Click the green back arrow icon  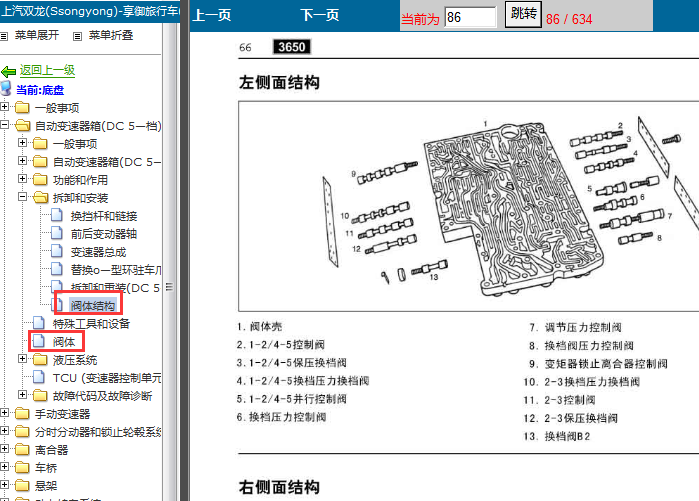8,71
